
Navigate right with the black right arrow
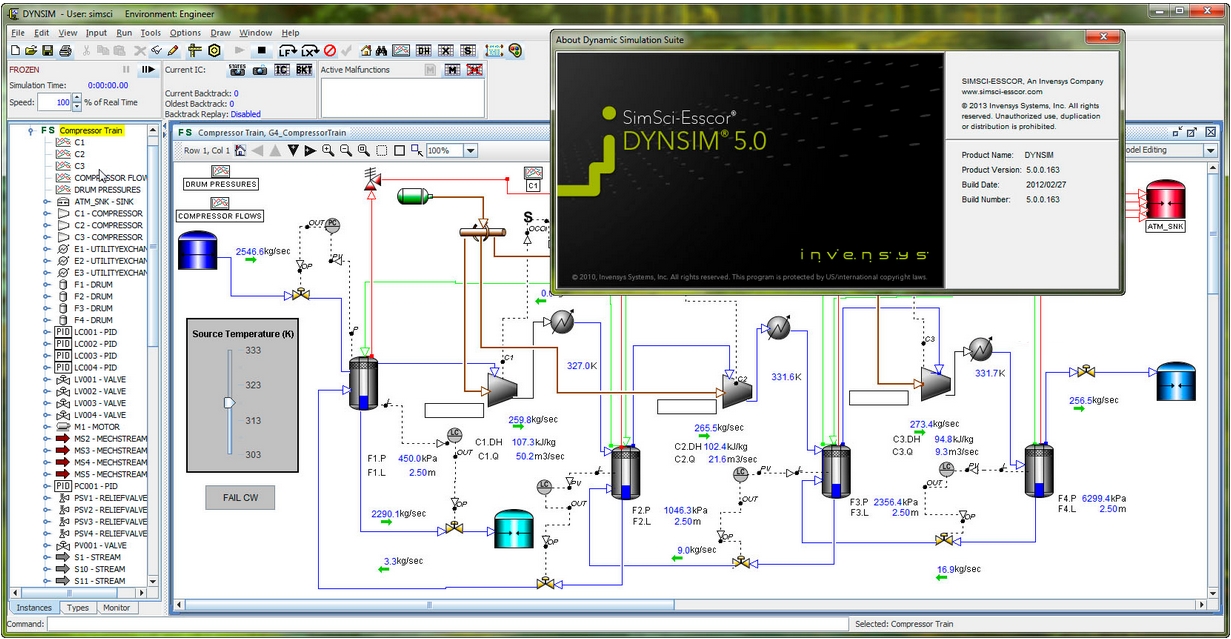(x=310, y=150)
